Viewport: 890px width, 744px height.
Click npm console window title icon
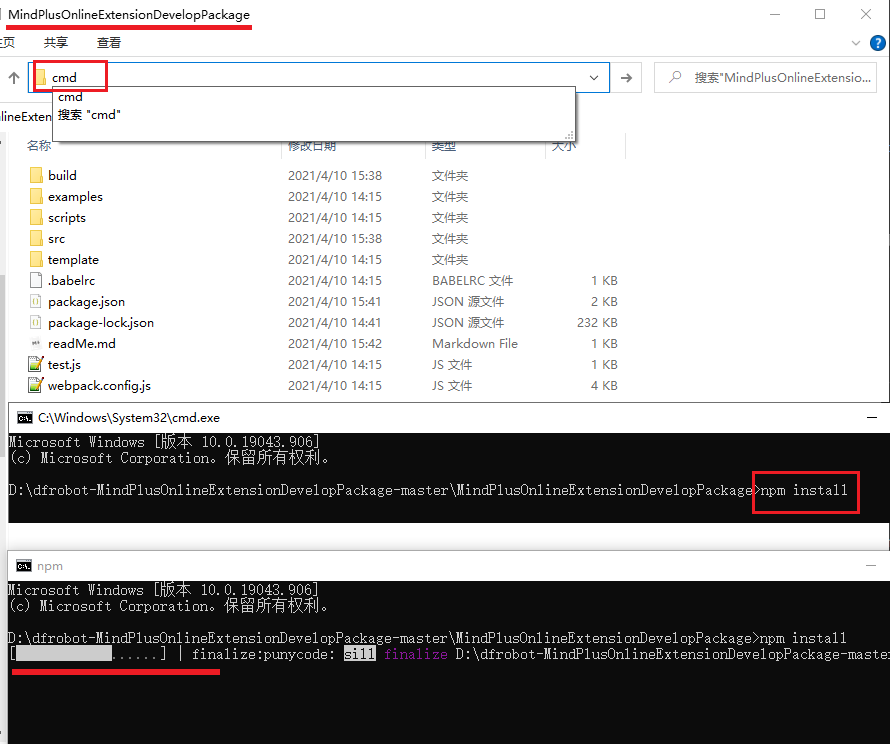click(x=23, y=566)
